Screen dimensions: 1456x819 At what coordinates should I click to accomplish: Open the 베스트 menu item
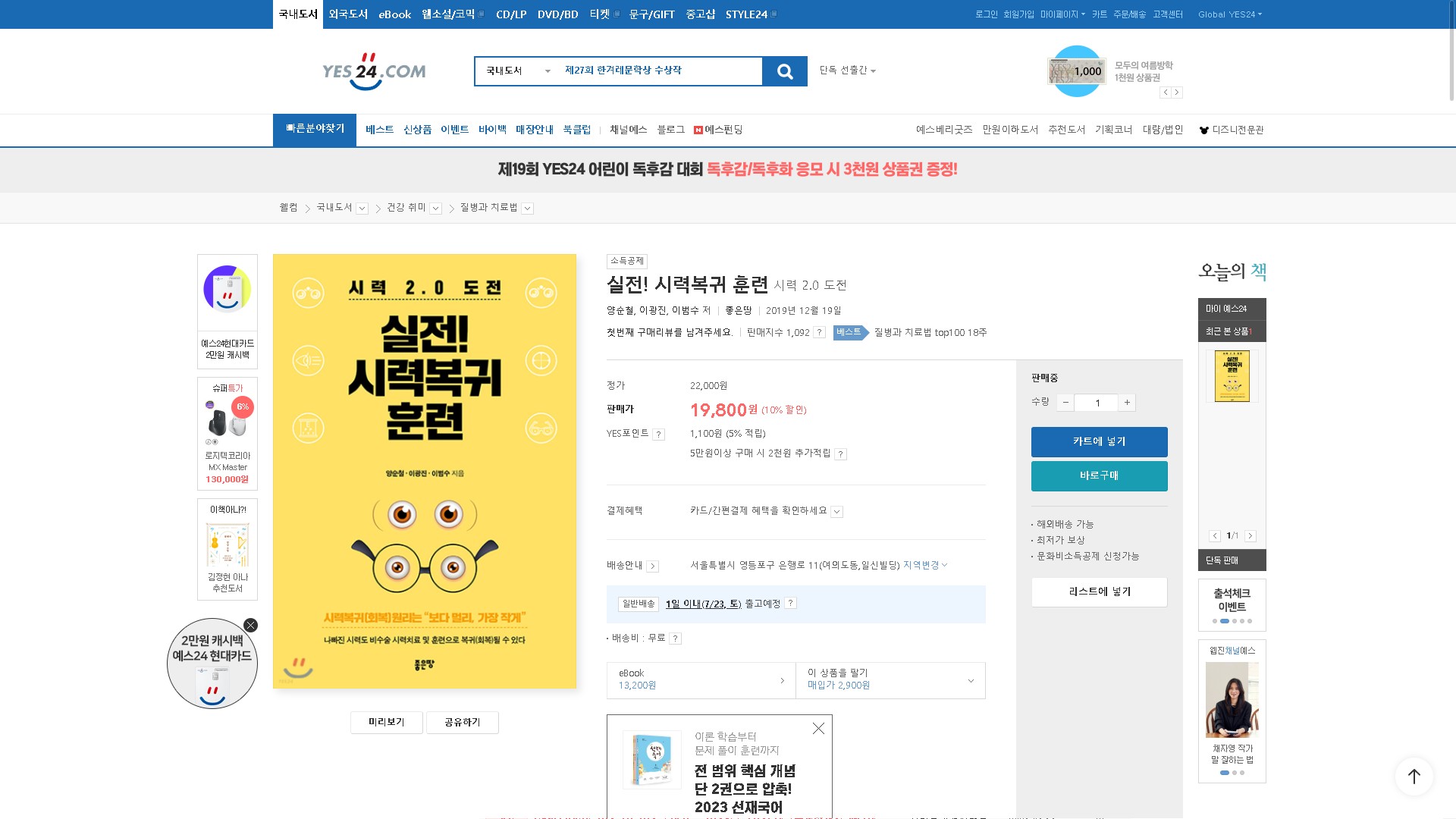[379, 130]
